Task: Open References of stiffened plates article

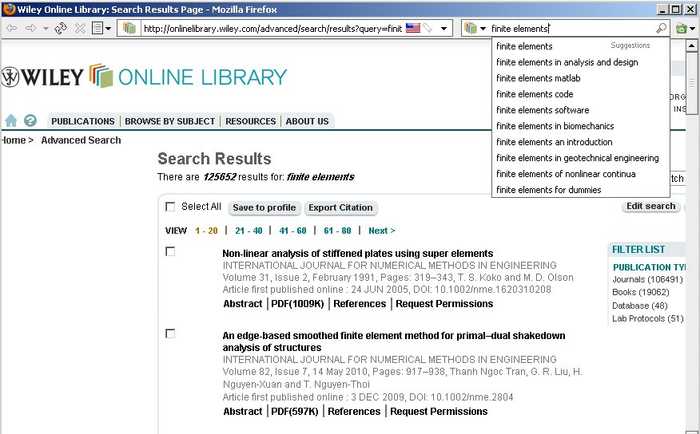Action: [359, 304]
